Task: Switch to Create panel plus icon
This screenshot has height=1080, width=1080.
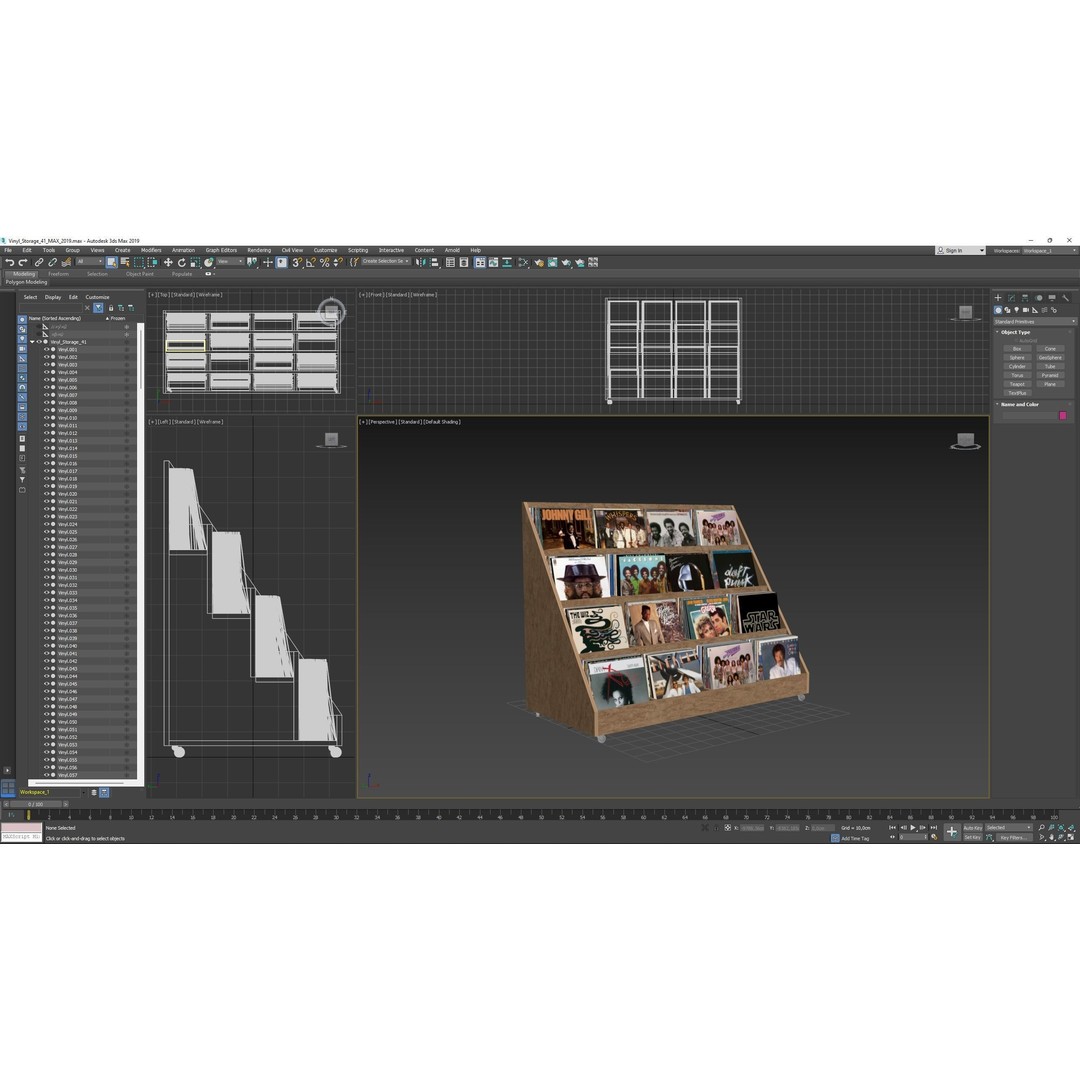Action: click(998, 298)
